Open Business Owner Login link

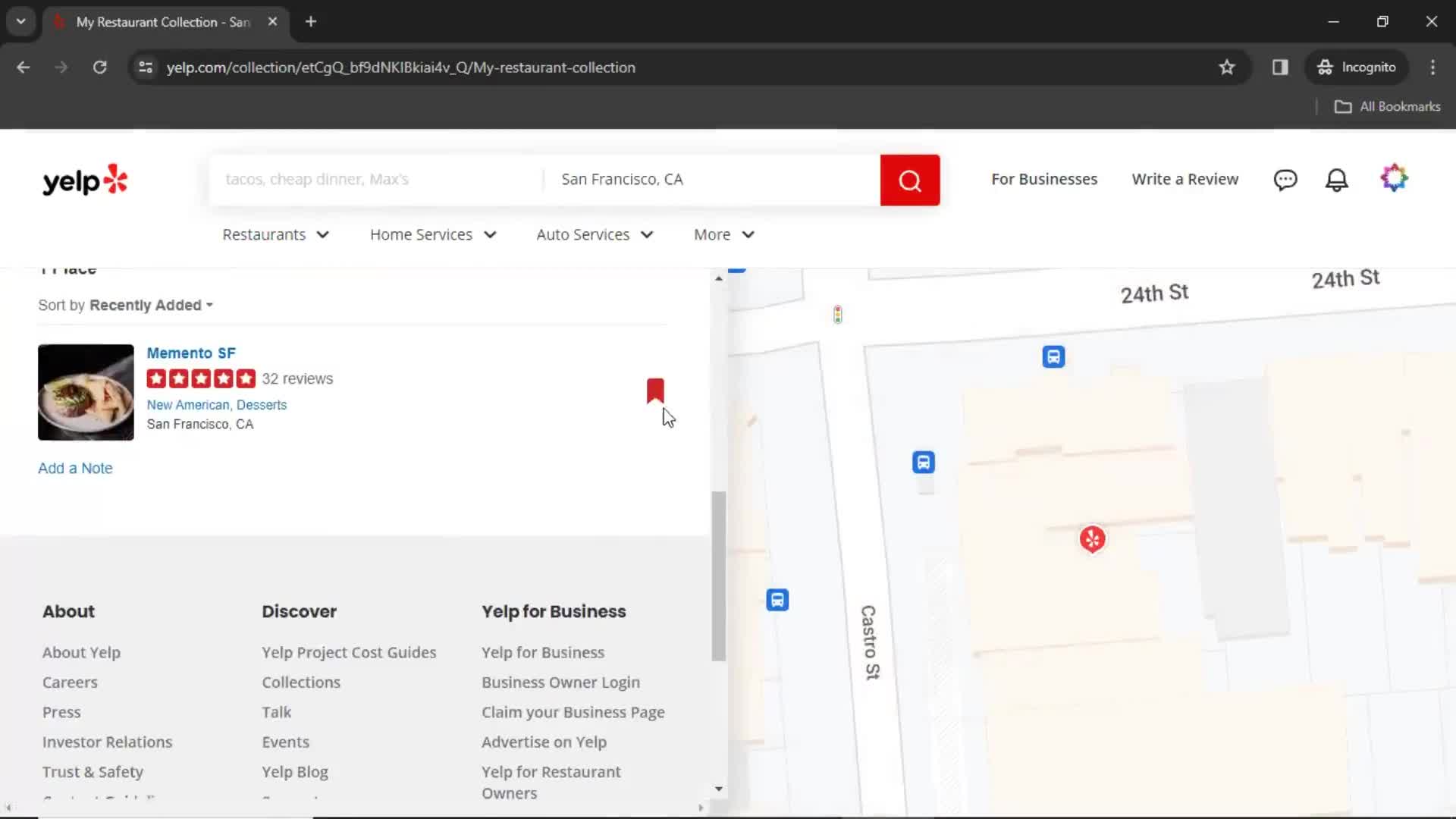coord(560,682)
